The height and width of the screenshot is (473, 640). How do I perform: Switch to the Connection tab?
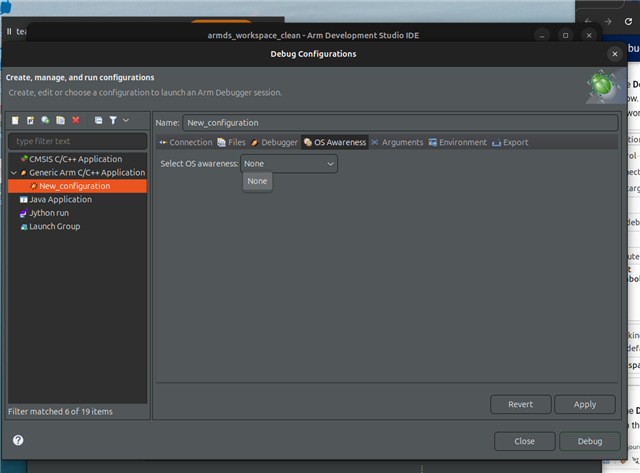pos(185,142)
